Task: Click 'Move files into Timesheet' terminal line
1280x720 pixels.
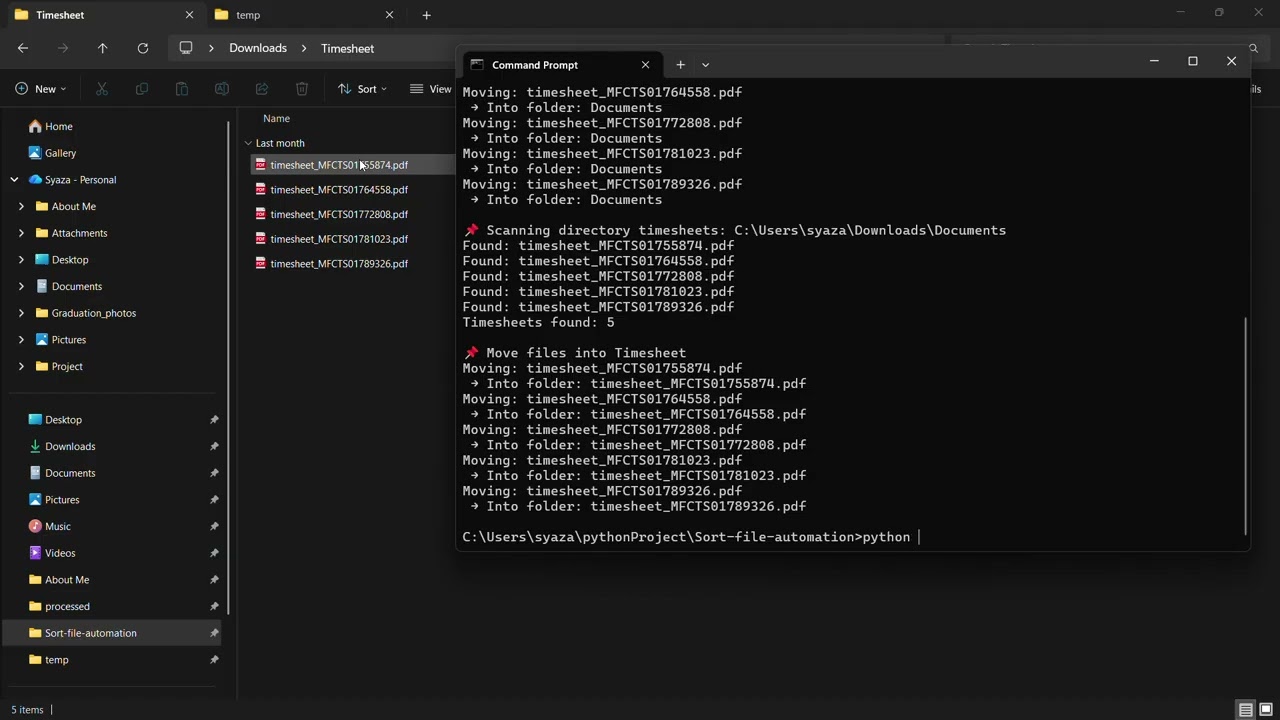Action: pyautogui.click(x=575, y=353)
